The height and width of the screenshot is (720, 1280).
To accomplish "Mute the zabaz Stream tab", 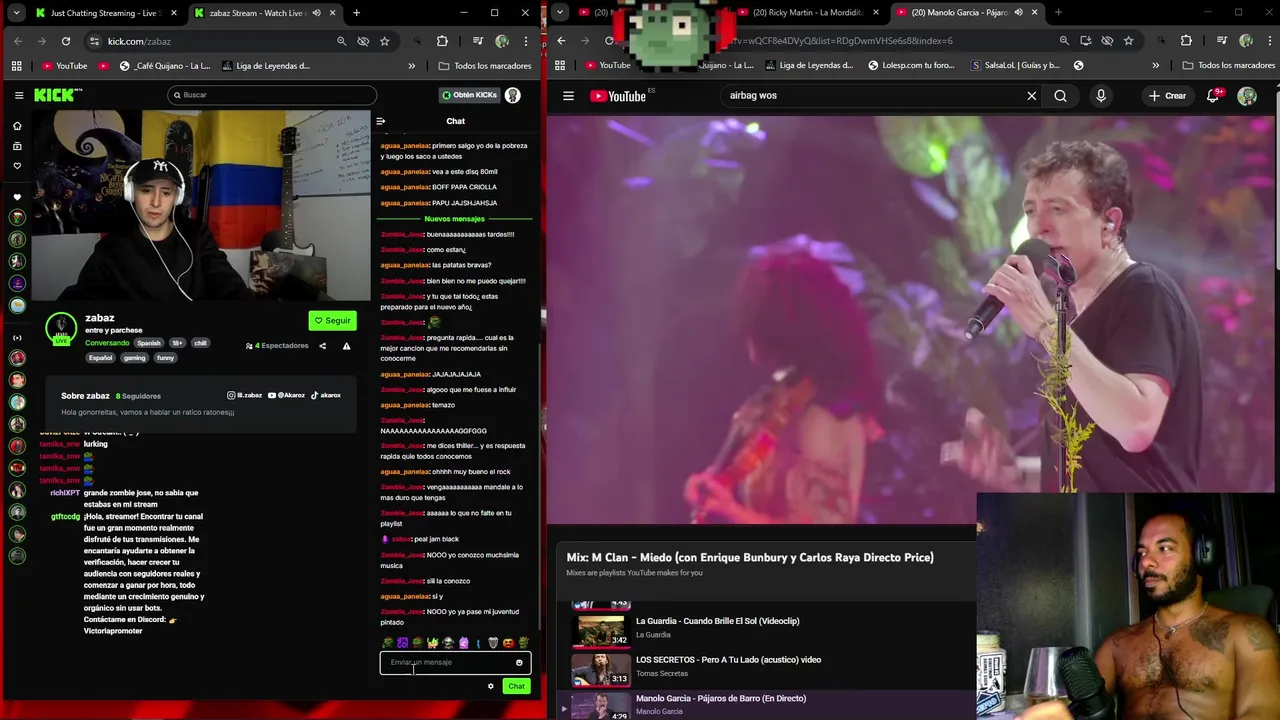I will point(316,13).
